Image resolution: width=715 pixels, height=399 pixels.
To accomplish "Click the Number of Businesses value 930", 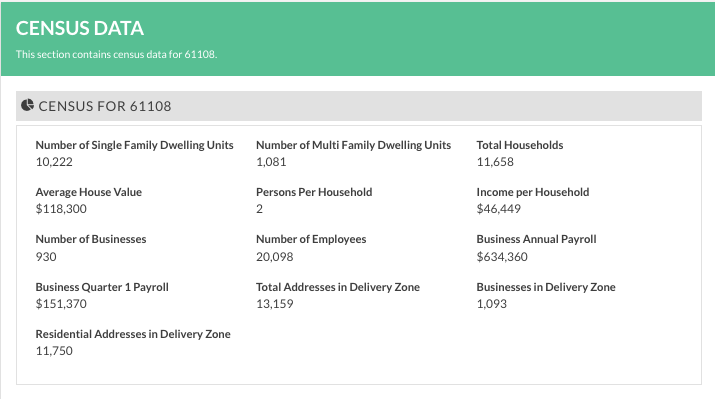I will [46, 257].
